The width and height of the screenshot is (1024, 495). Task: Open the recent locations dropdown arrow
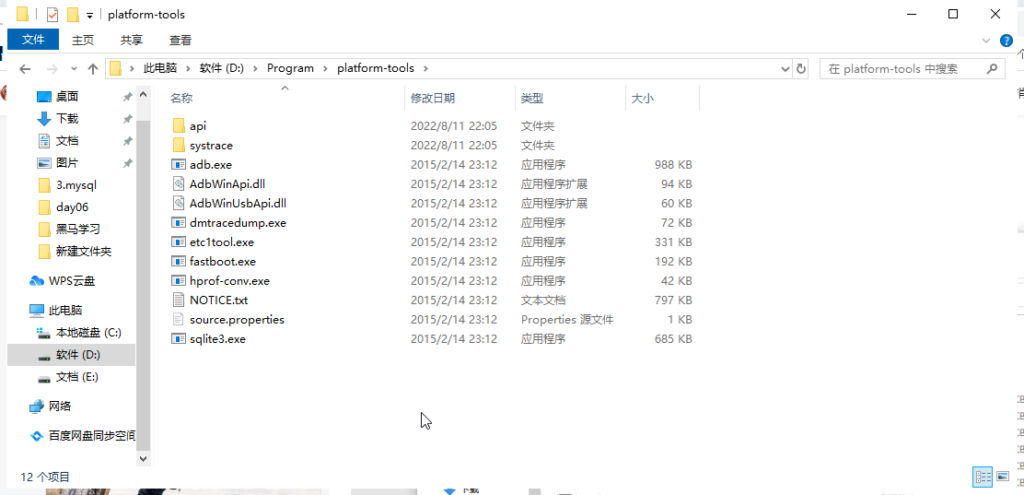(x=72, y=69)
